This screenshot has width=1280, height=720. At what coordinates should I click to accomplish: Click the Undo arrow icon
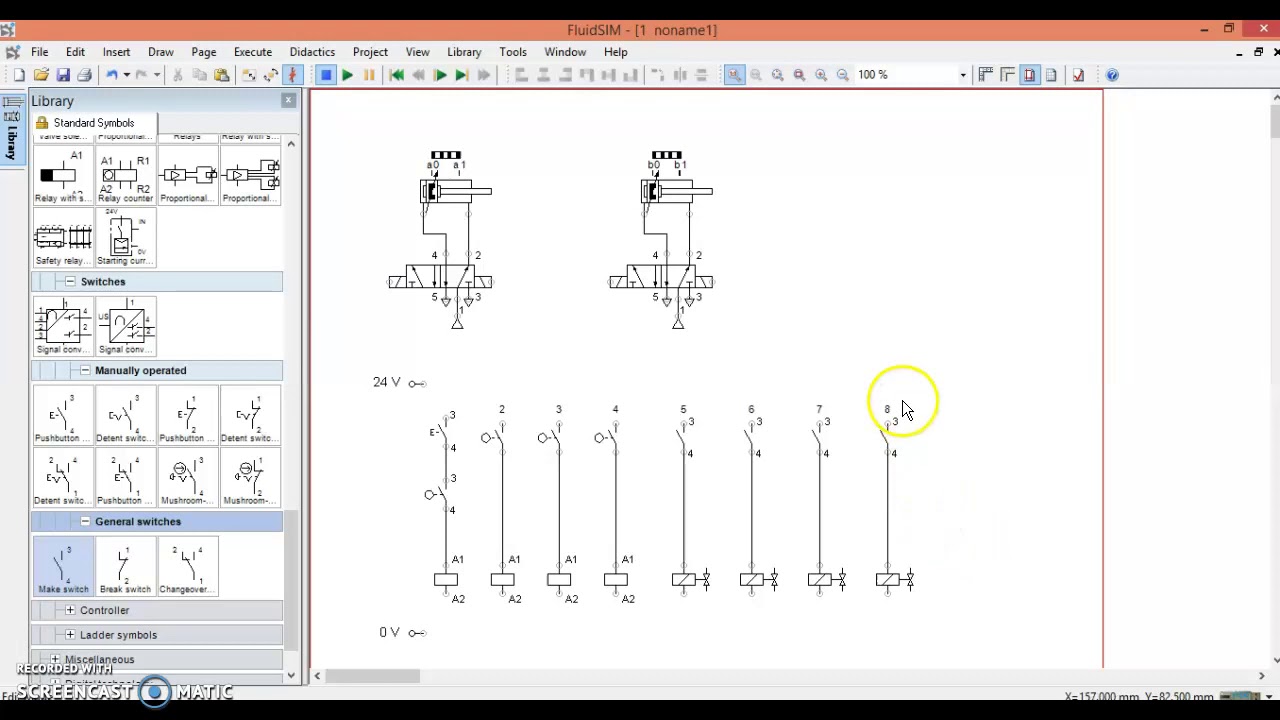111,75
